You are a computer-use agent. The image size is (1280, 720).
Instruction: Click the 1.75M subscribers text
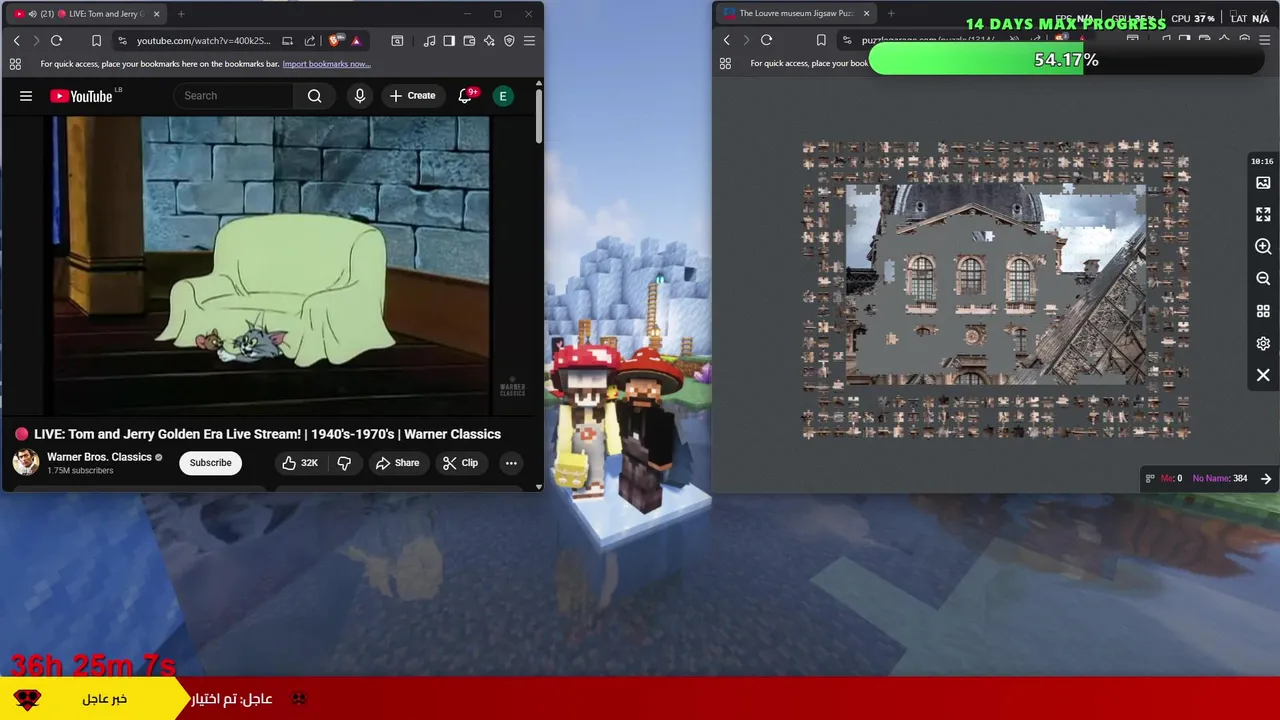pos(80,471)
